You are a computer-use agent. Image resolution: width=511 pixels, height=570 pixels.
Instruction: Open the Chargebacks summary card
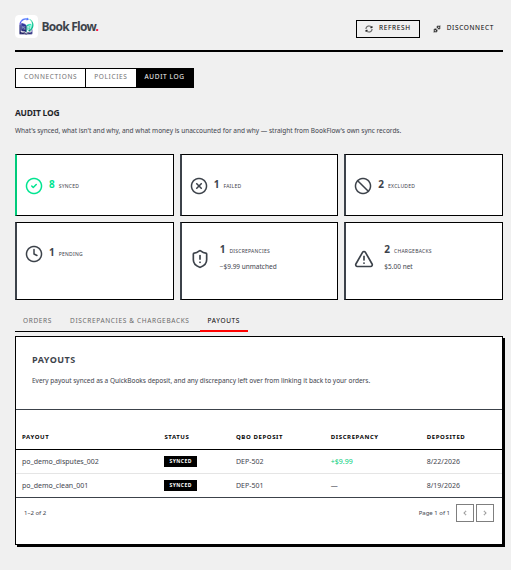[x=423, y=261]
